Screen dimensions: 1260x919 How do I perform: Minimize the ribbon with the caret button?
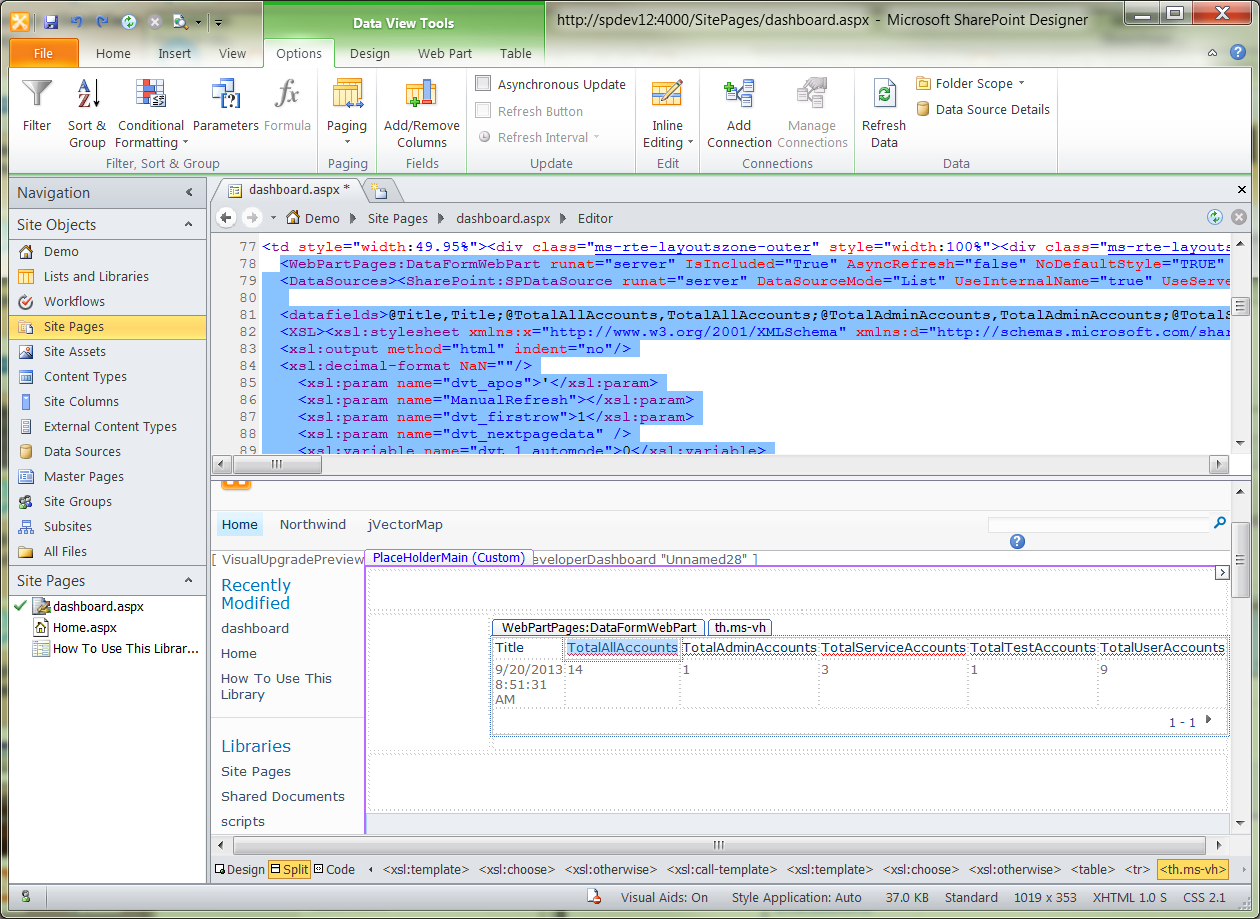point(1213,53)
